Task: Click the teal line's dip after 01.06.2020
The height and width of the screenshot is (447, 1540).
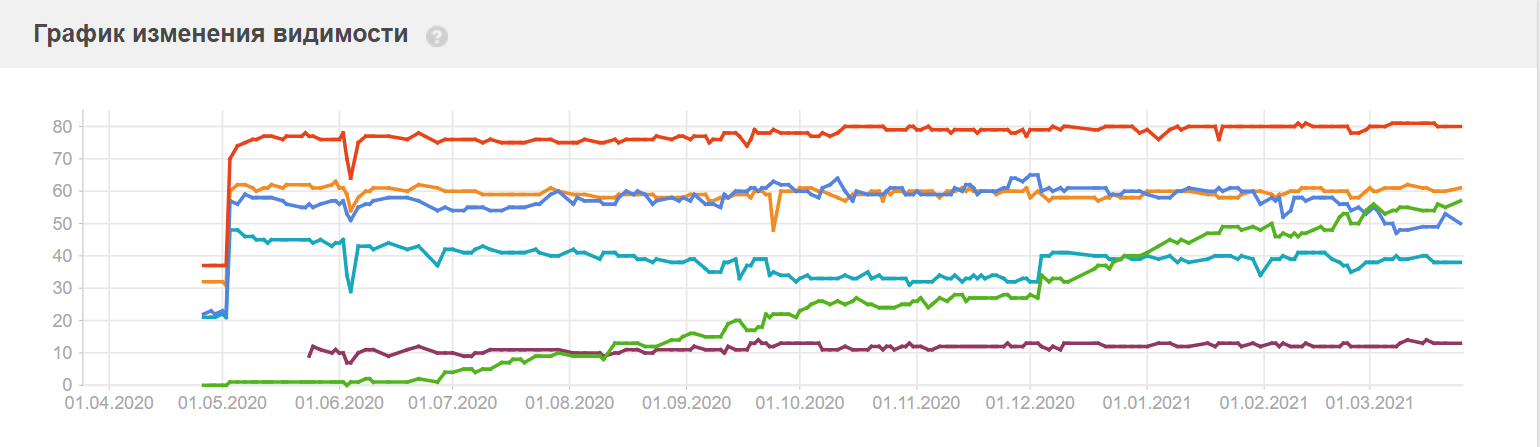Action: coord(351,290)
